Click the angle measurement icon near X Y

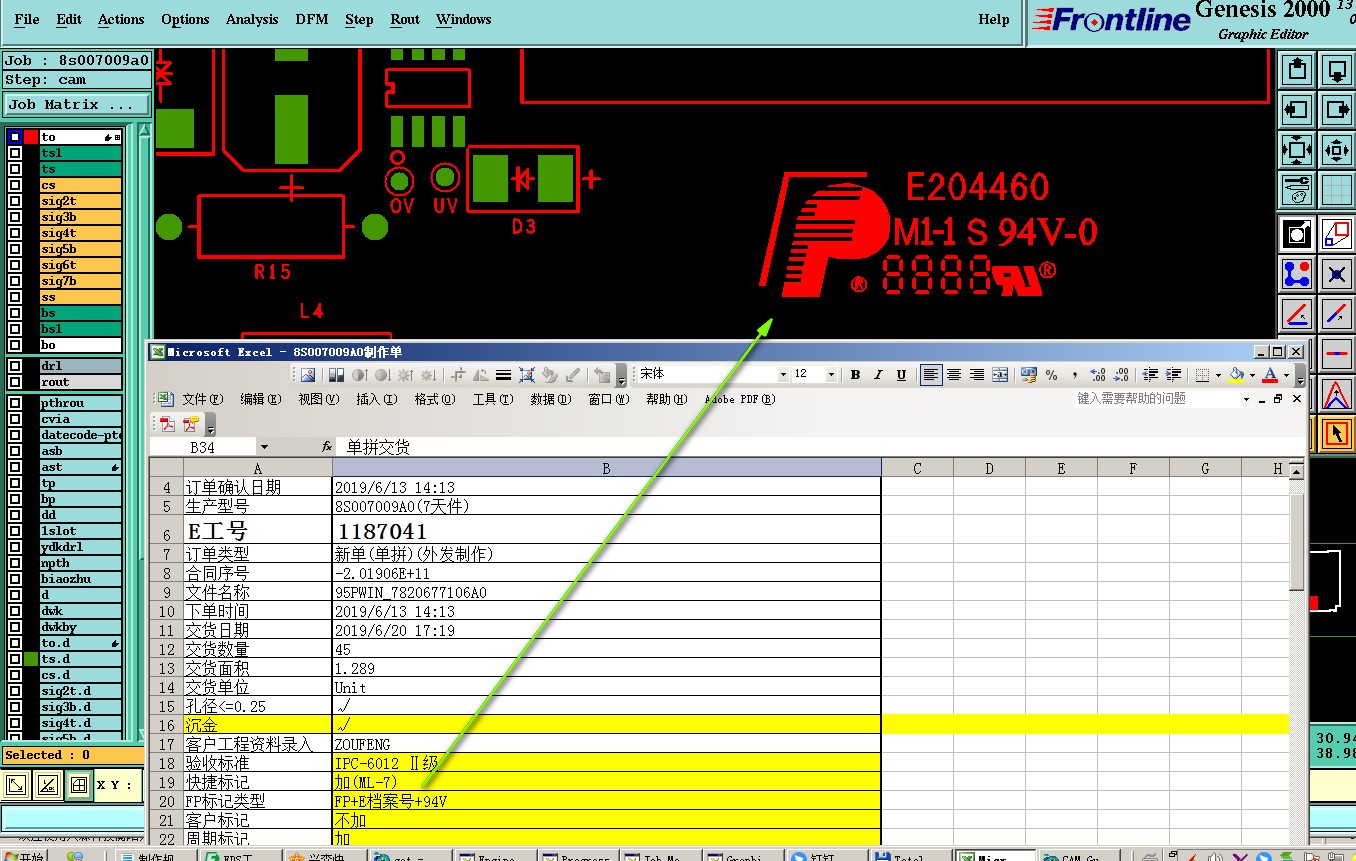pyautogui.click(x=47, y=785)
